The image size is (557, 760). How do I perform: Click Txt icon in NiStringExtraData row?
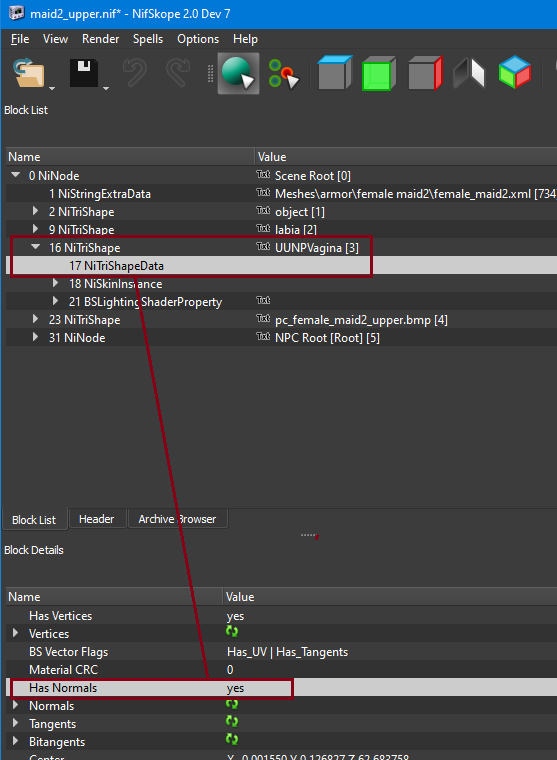click(263, 192)
